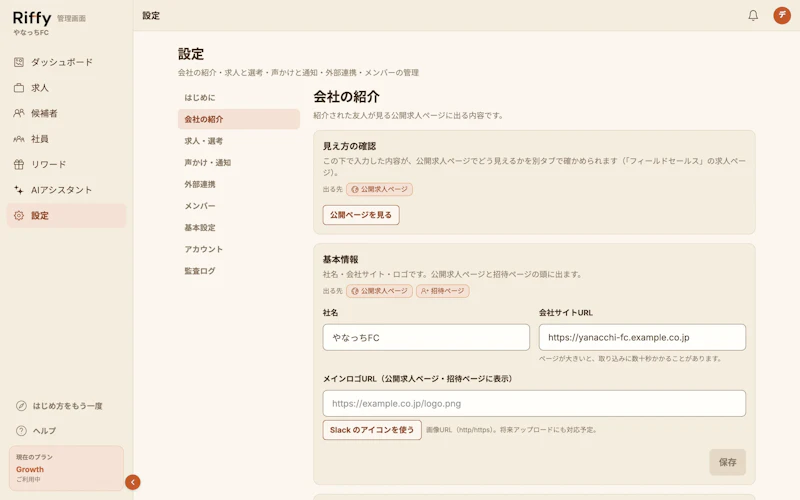Select 会社の紹介 settings tab
The width and height of the screenshot is (800, 500).
(x=238, y=119)
